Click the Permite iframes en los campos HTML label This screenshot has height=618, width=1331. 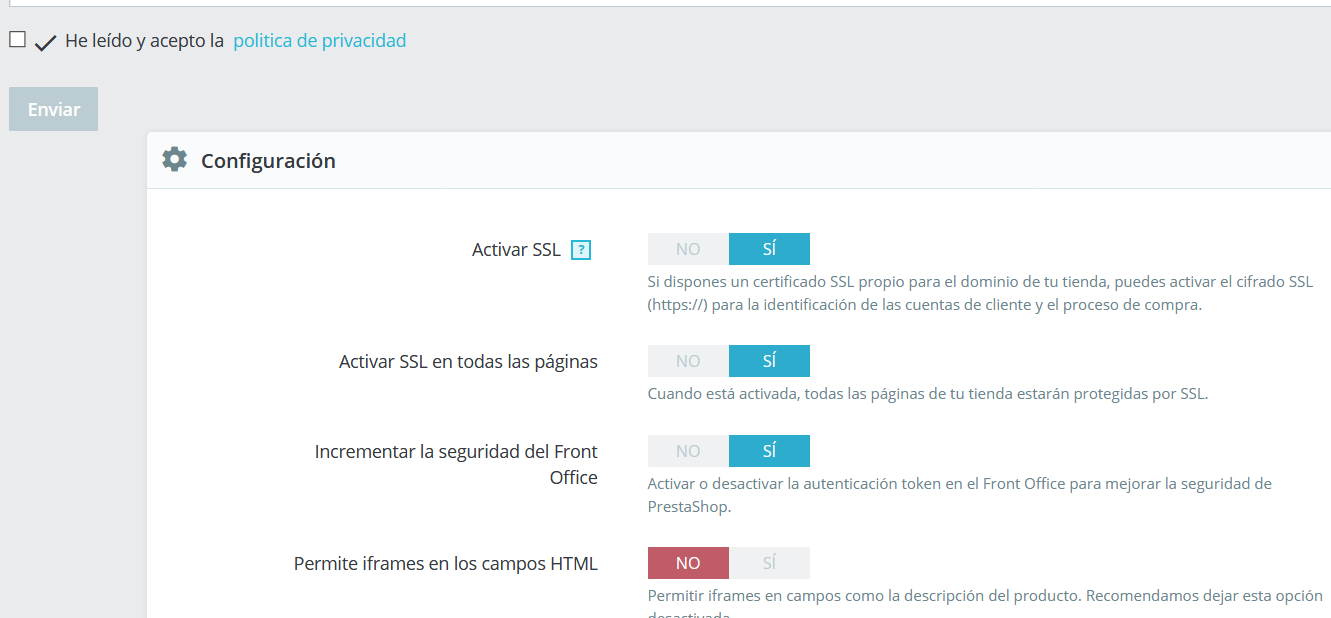(x=446, y=564)
